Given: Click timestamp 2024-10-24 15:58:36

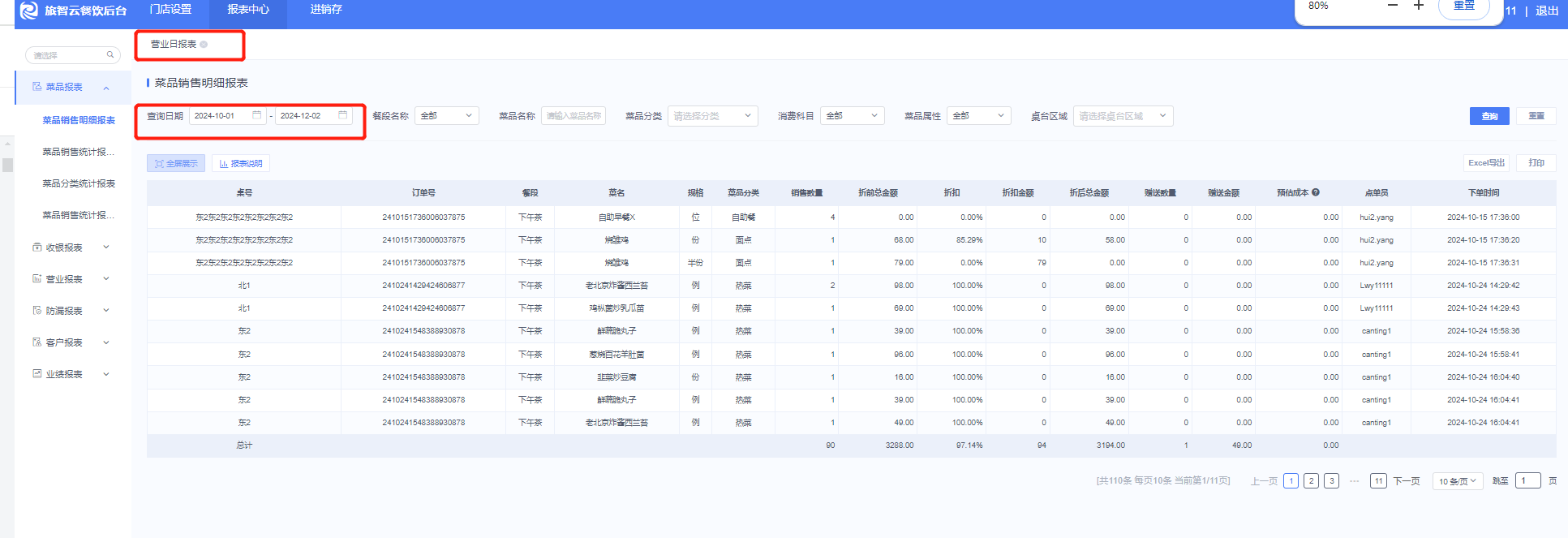Looking at the screenshot, I should coord(1484,331).
